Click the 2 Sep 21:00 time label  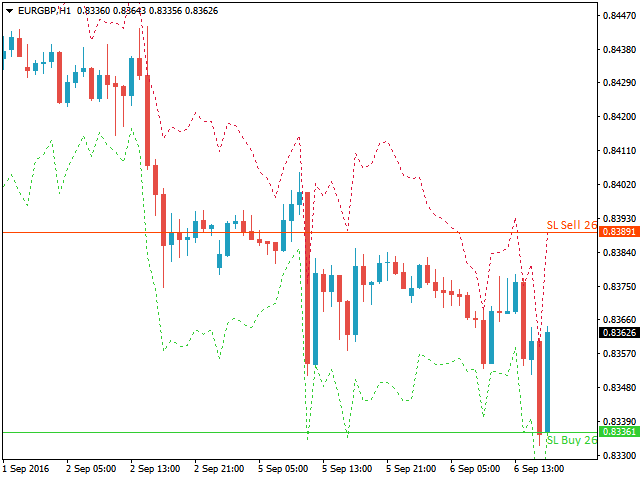pos(219,469)
